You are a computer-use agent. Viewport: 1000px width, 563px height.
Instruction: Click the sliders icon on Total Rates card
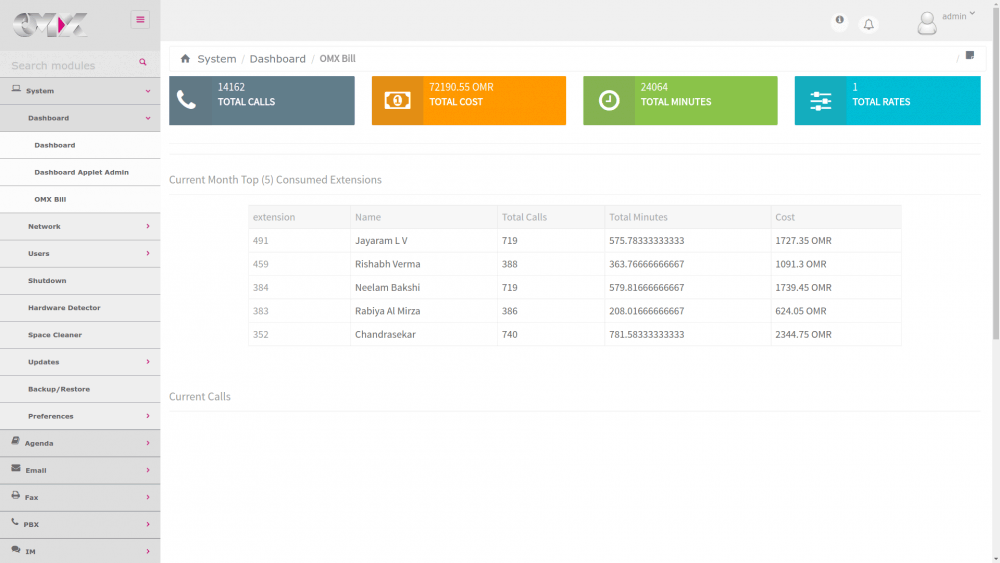coord(820,100)
